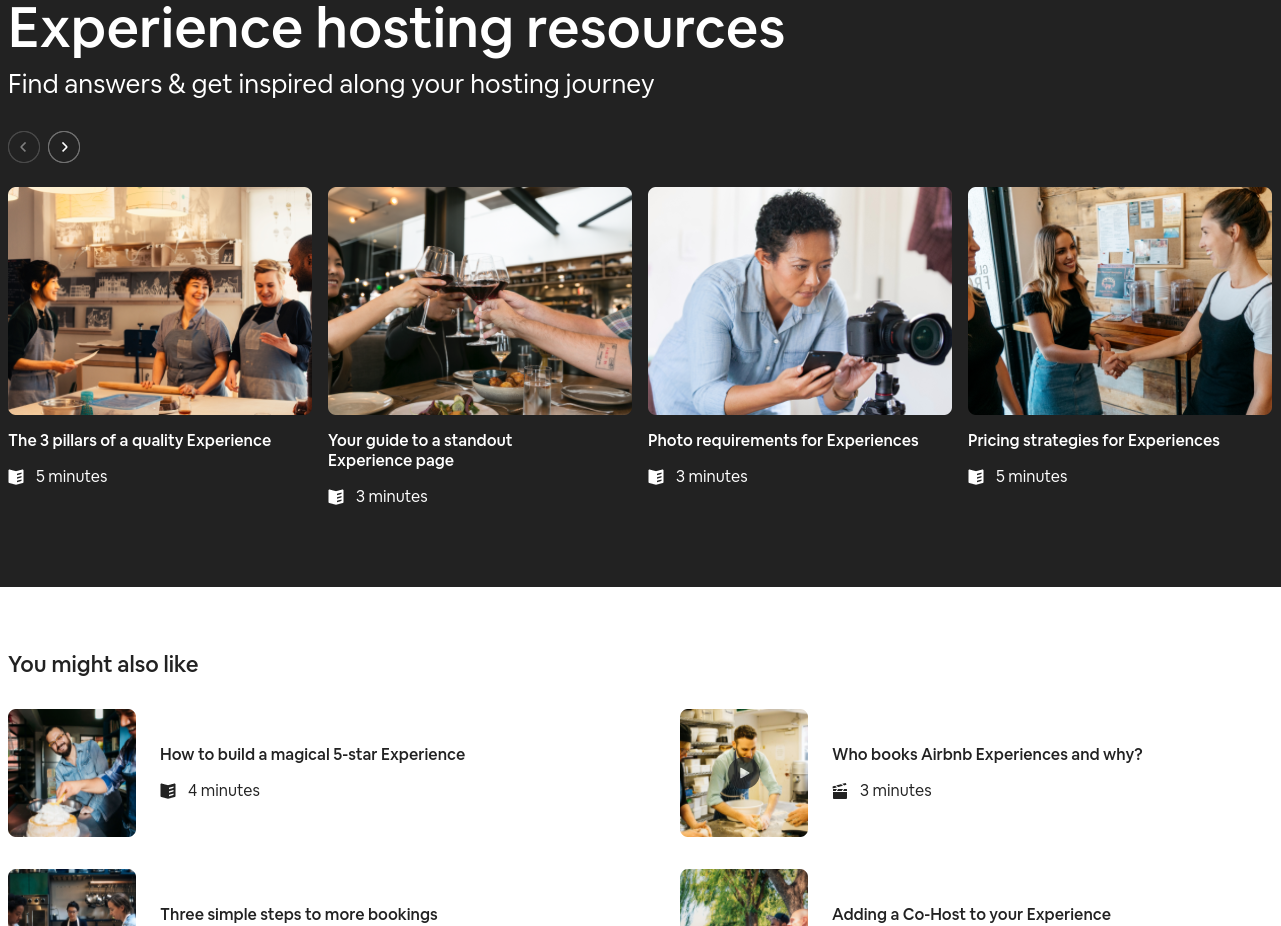Image resolution: width=1281 pixels, height=926 pixels.
Task: Click the book icon beside "4 minutes"
Action: click(x=168, y=790)
